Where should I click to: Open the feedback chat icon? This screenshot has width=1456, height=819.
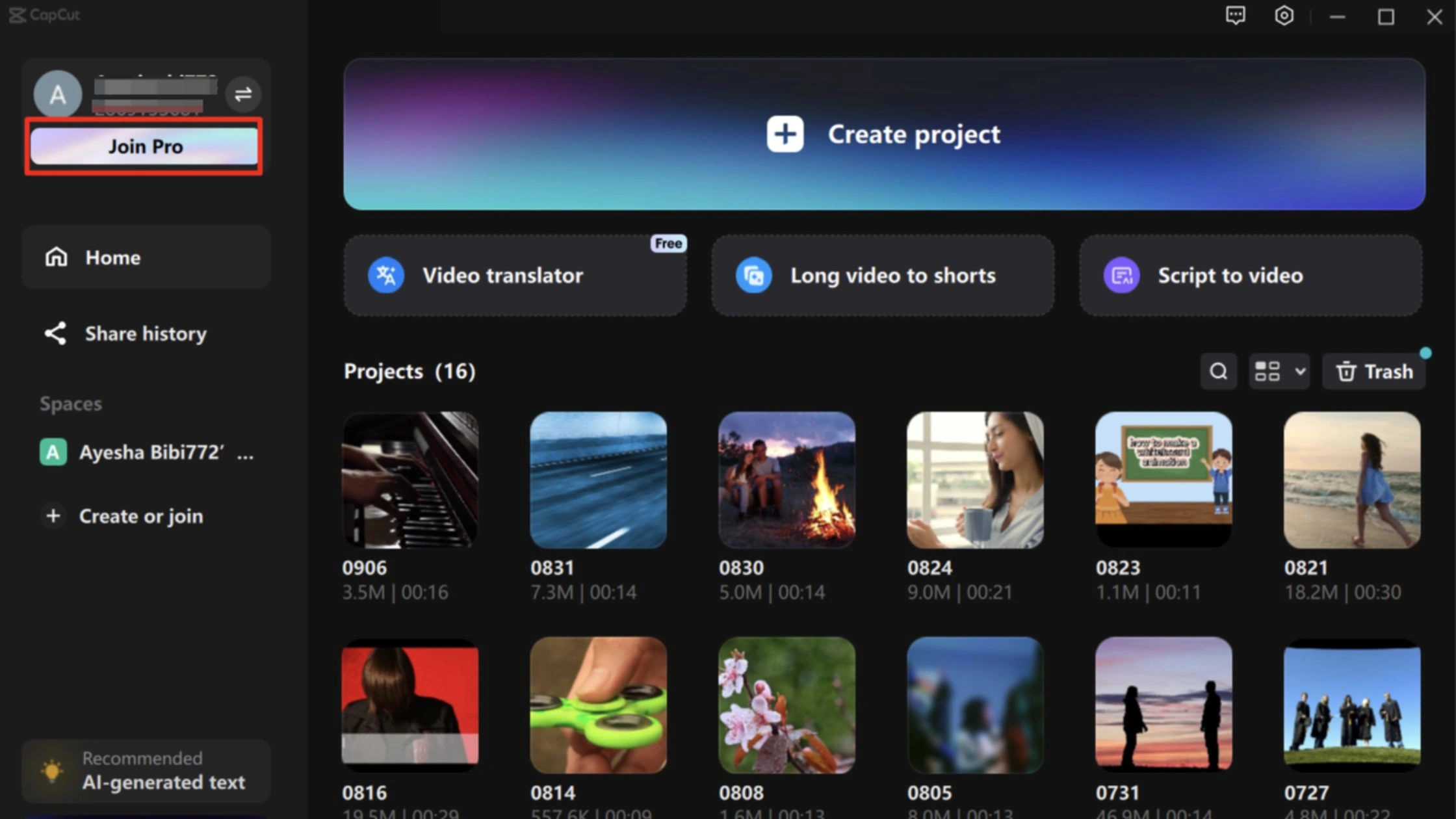(x=1235, y=16)
